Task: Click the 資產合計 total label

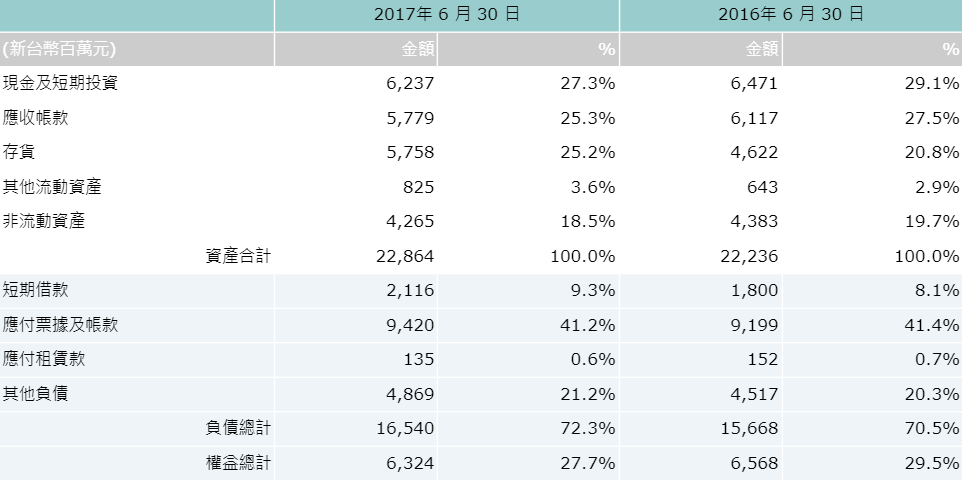Action: click(237, 256)
